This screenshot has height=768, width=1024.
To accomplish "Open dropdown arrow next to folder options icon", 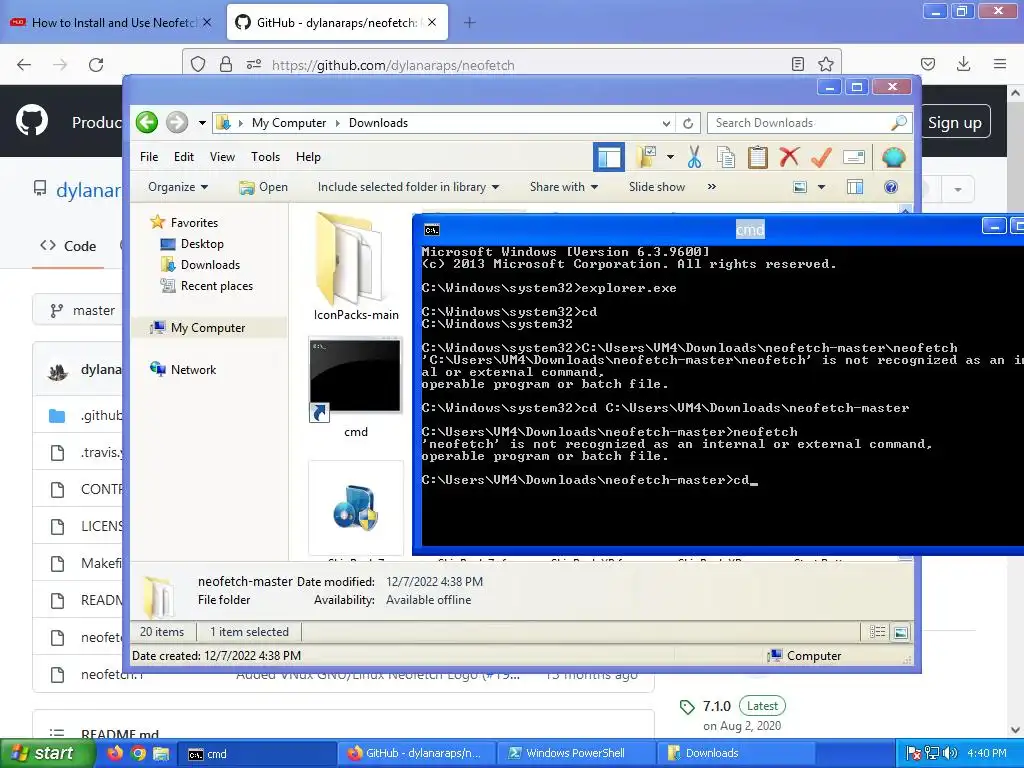I will tap(670, 157).
